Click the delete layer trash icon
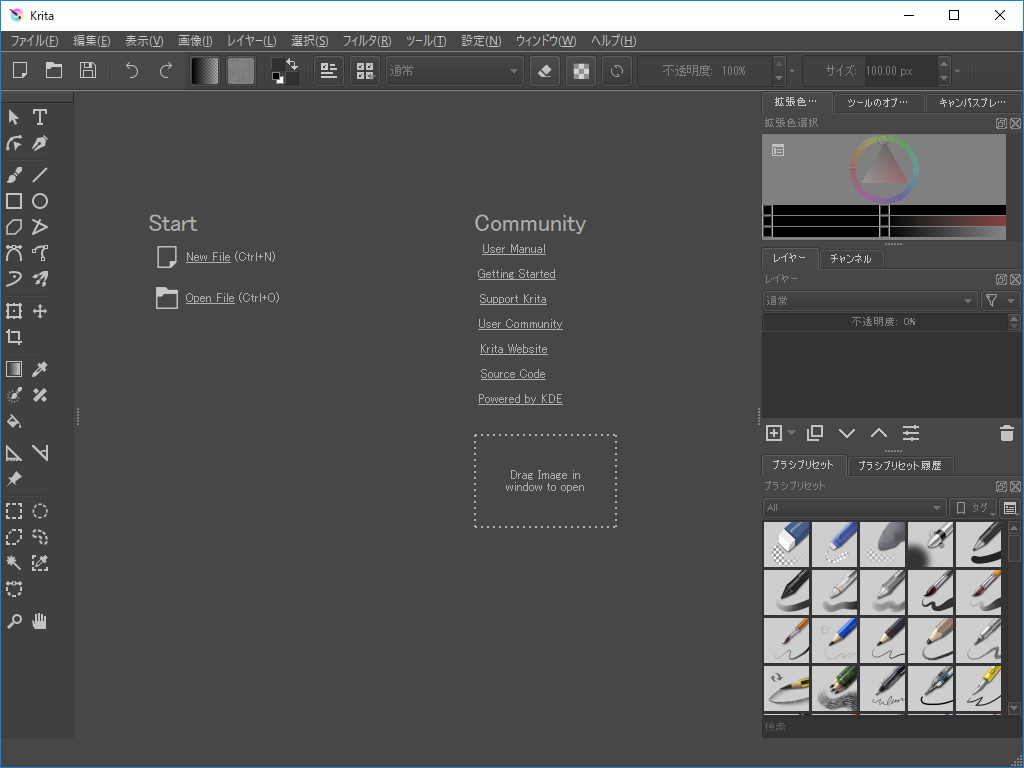1024x768 pixels. click(x=1006, y=433)
